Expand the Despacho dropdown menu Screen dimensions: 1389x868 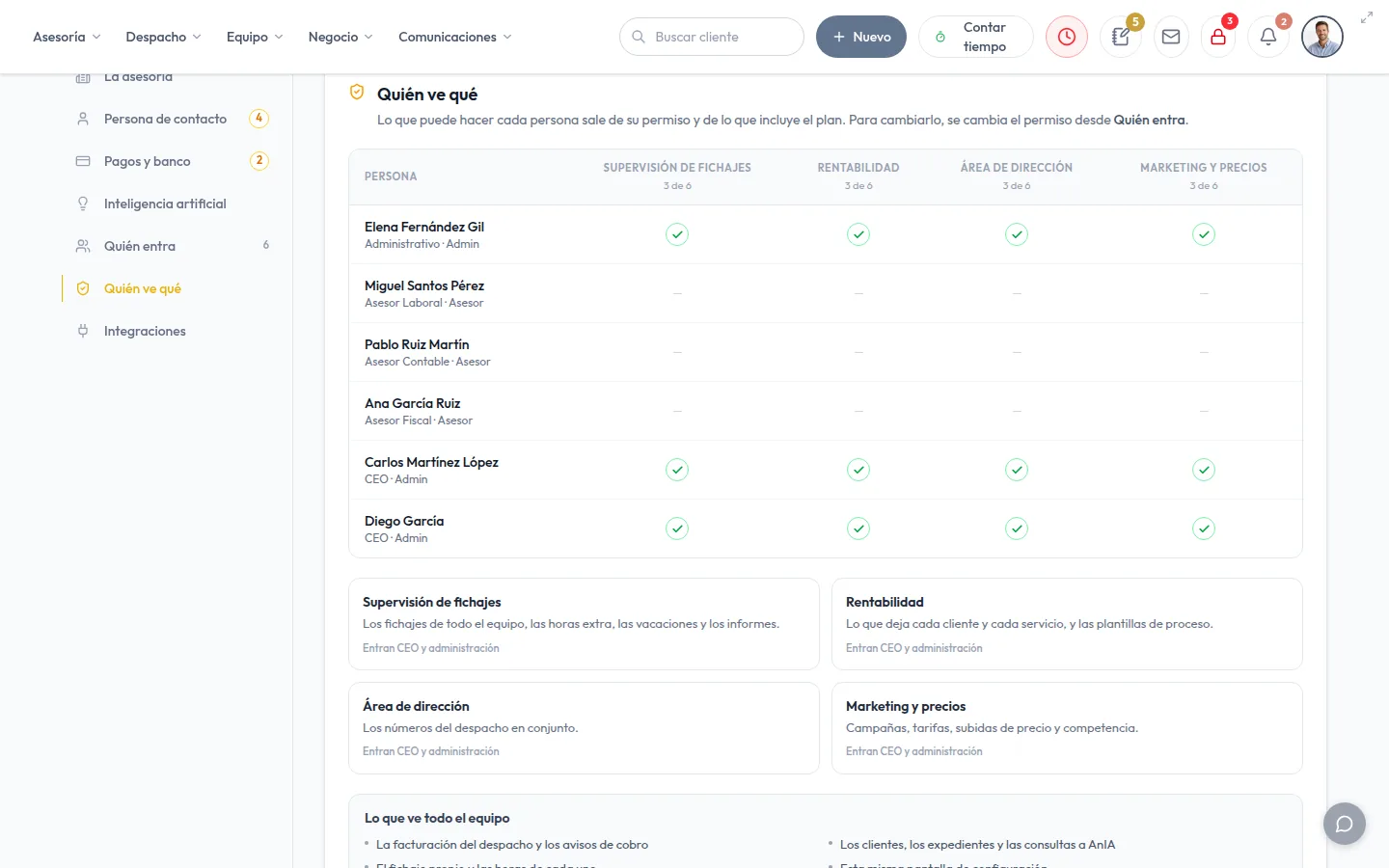163,37
